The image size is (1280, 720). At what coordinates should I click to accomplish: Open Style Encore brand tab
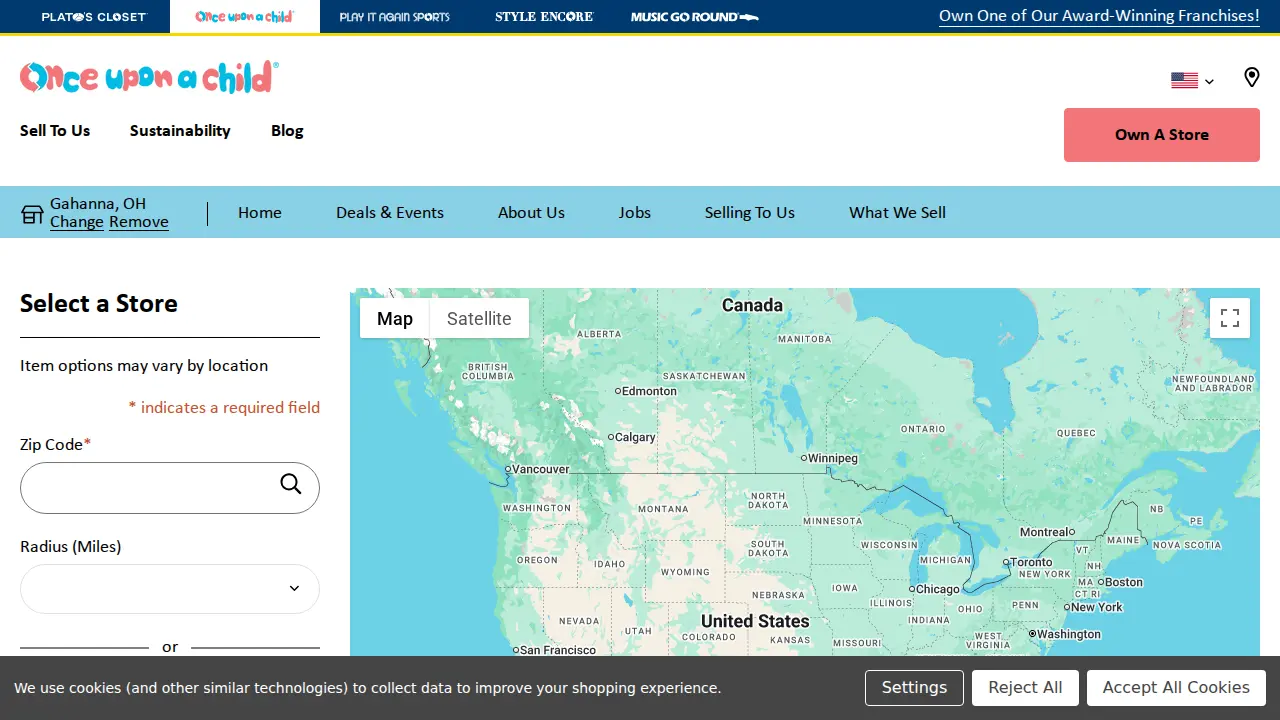click(x=544, y=17)
